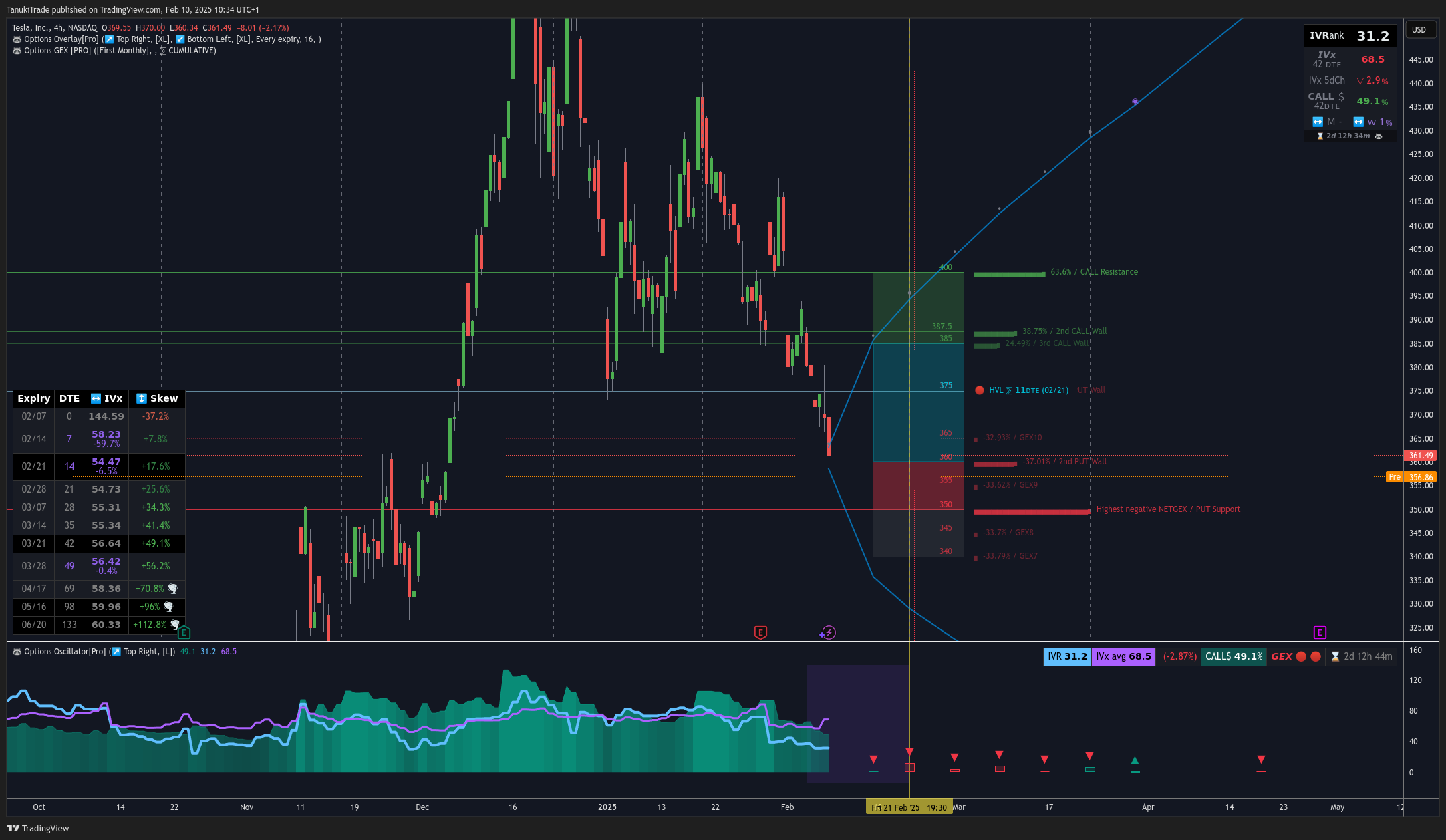Image resolution: width=1446 pixels, height=840 pixels.
Task: Click the 2d 12h 44m countdown text
Action: [1368, 656]
